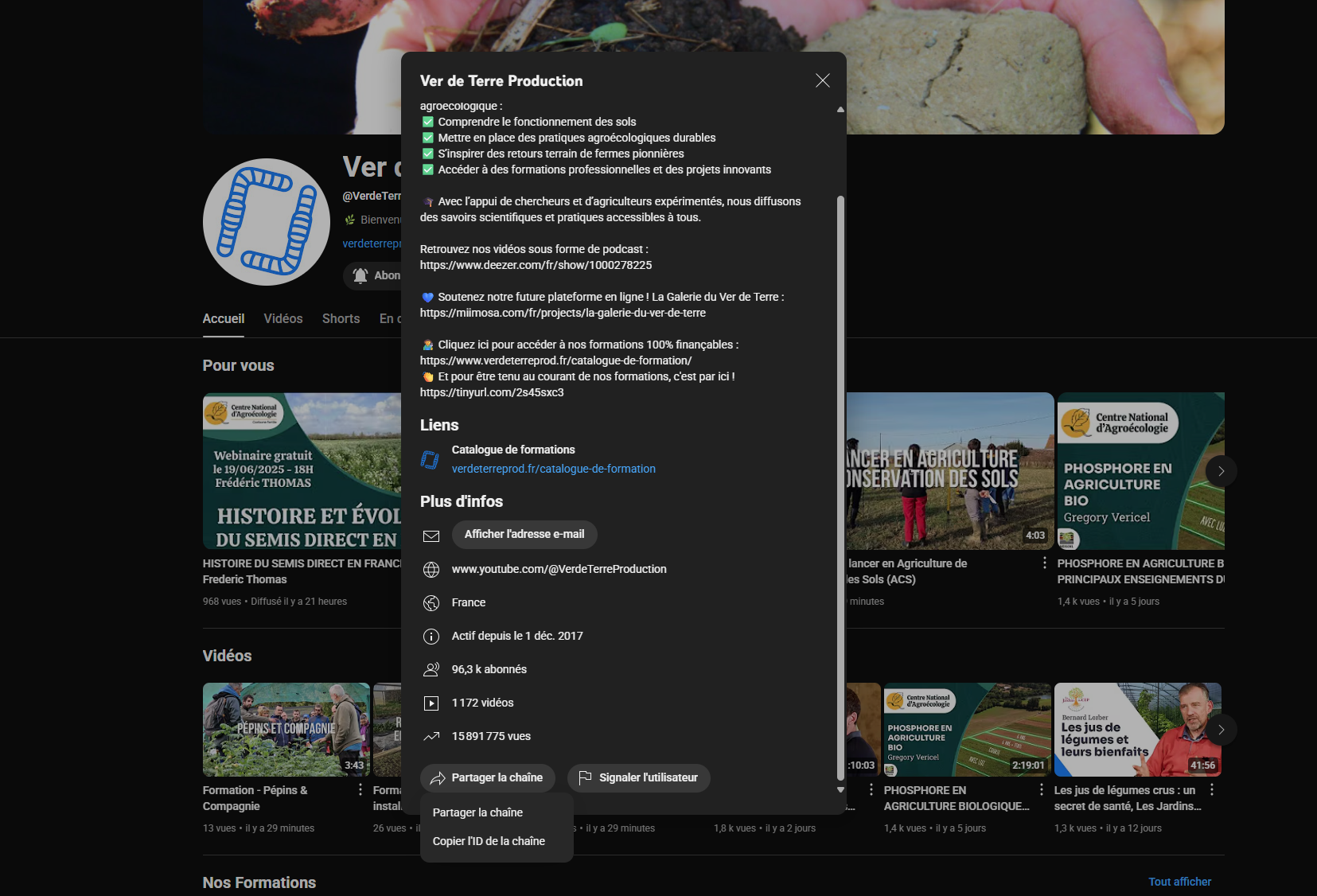Open options menu for PHOSPHORE EN AGRICULTURE video

[x=1041, y=789]
